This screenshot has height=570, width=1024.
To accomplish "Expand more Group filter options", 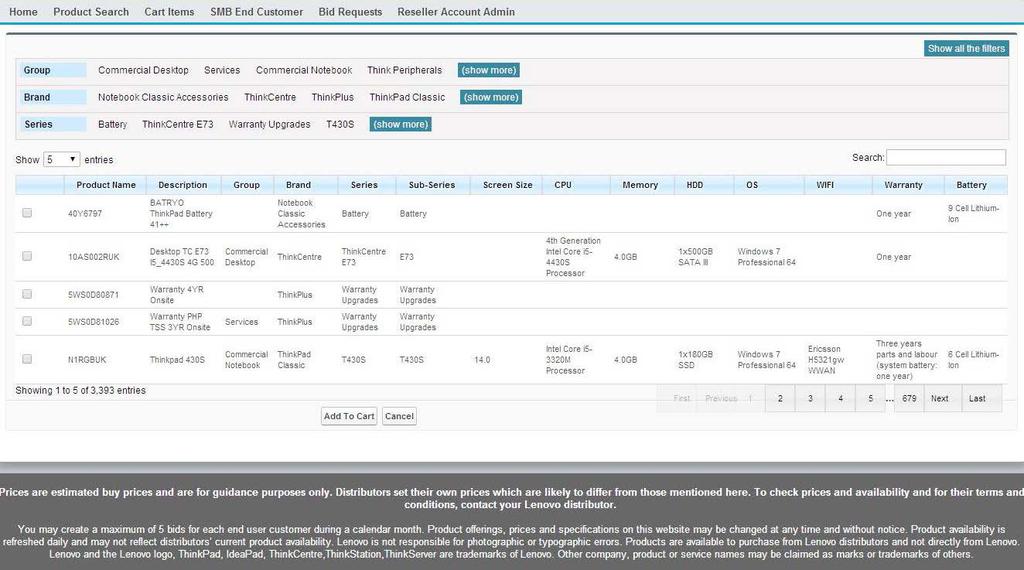I will pyautogui.click(x=488, y=70).
